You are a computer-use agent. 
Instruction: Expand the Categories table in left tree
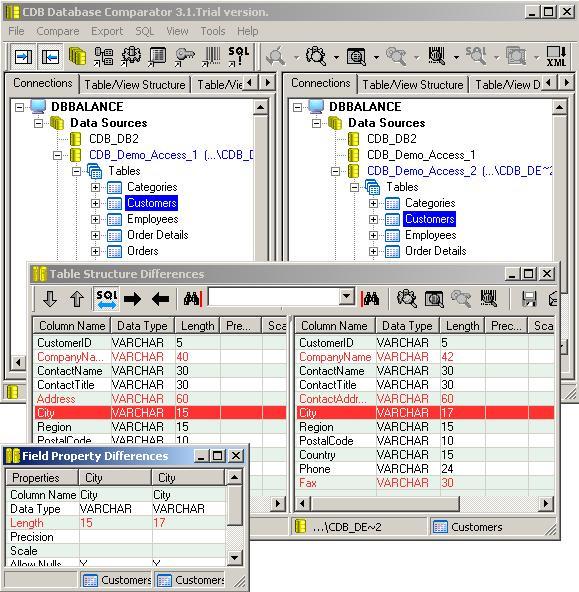click(95, 187)
